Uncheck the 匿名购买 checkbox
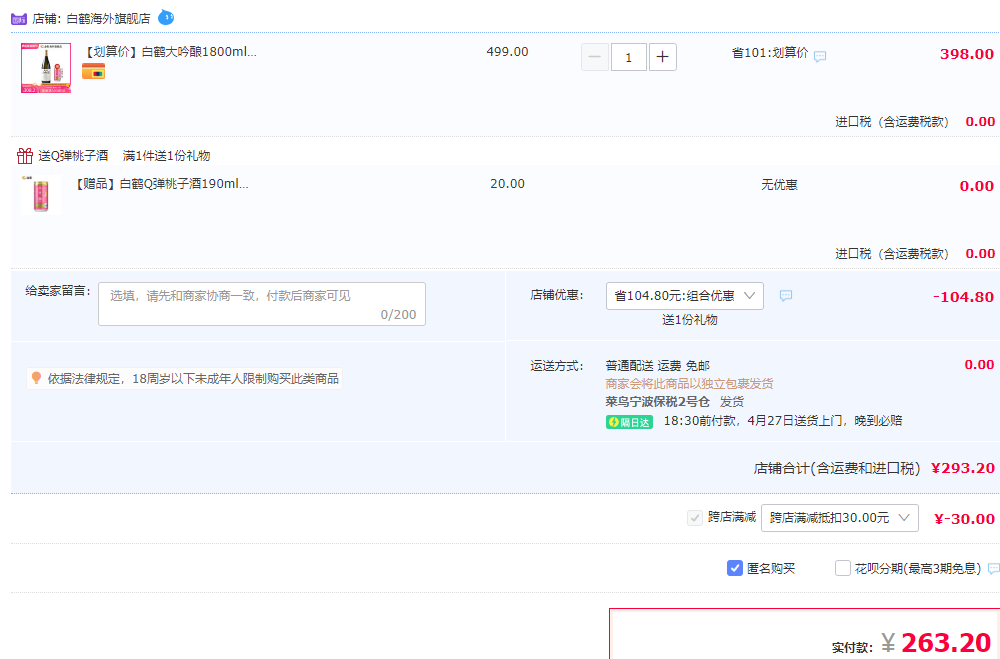The width and height of the screenshot is (1000, 659). (x=735, y=568)
